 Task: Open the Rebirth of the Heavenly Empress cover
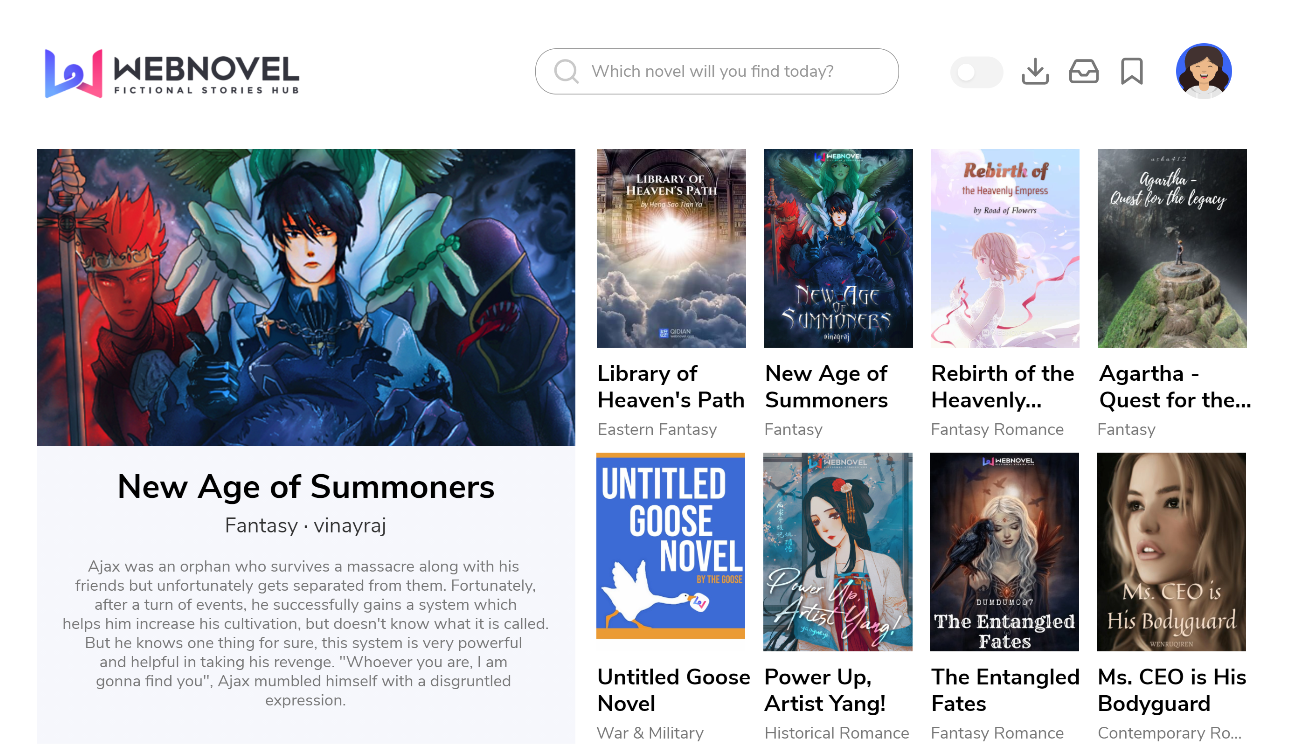(x=1005, y=248)
